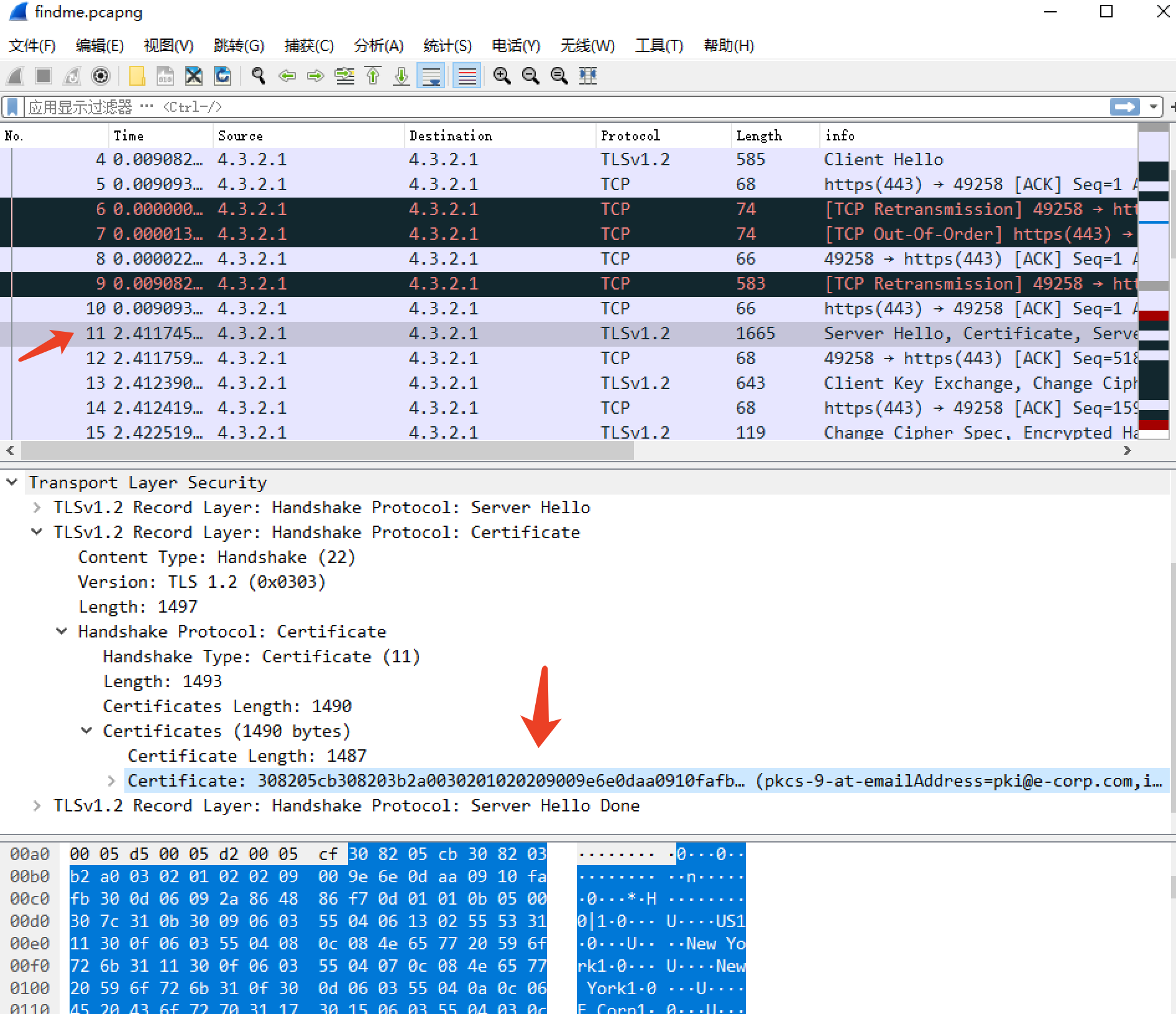Start a new capture with the shark fin icon
Screen dimensions: 1176x1014
[15, 76]
